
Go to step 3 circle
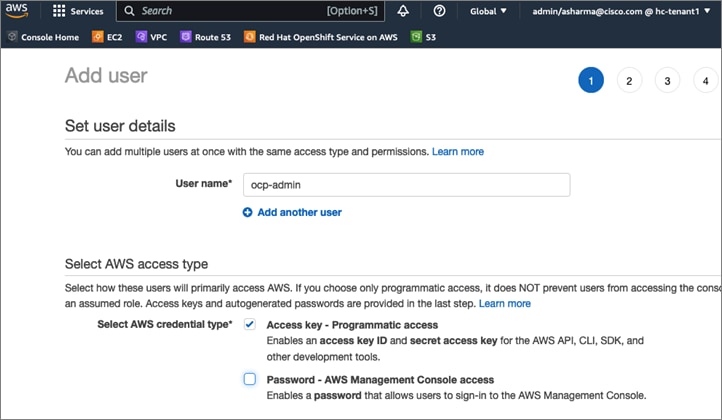[x=667, y=80]
